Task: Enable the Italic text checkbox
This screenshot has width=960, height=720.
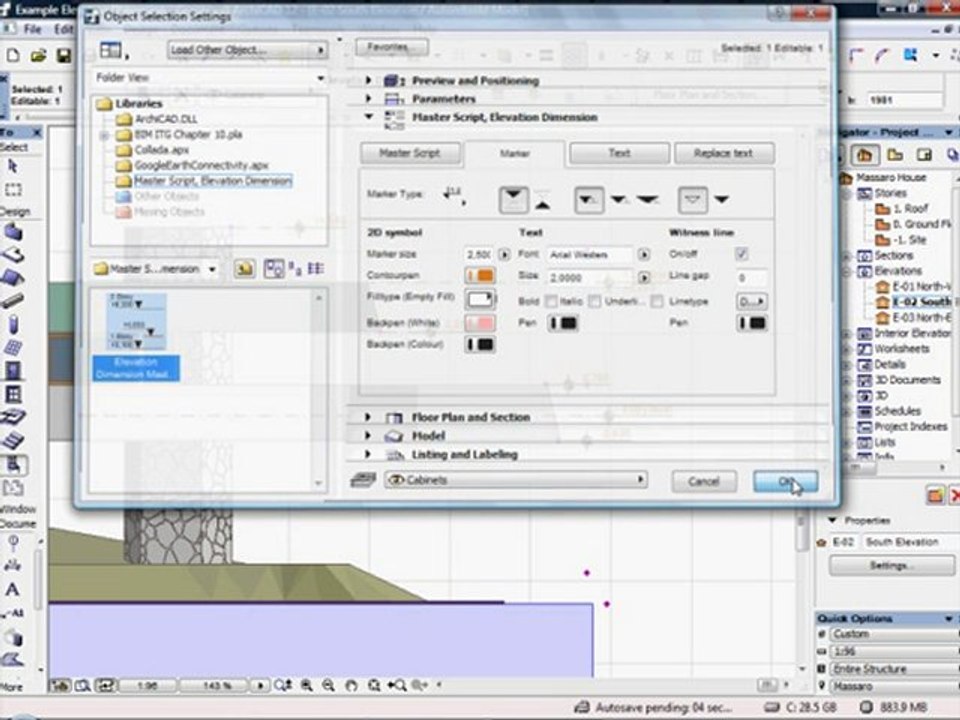Action: pos(594,301)
